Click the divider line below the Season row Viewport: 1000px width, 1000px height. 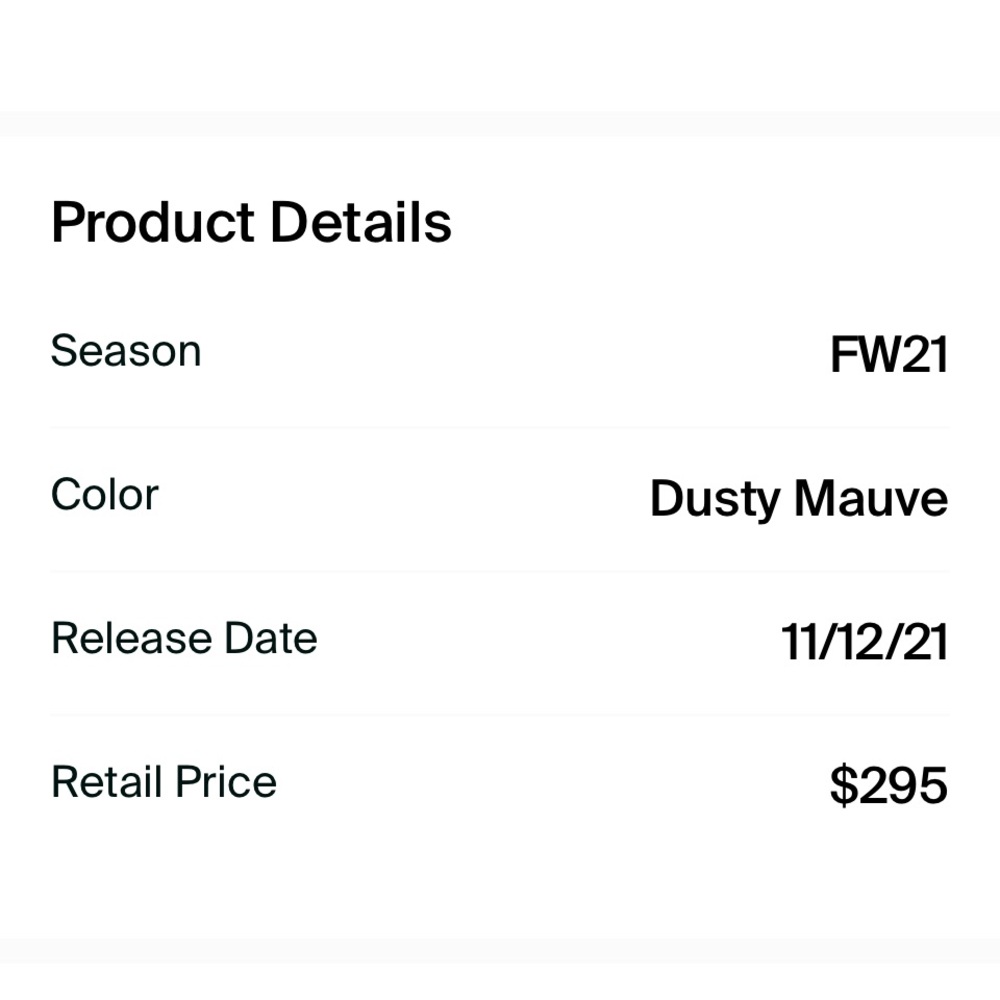[x=500, y=428]
